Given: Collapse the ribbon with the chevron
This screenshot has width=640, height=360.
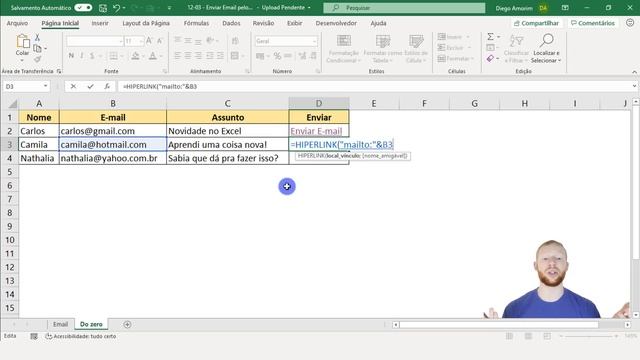Looking at the screenshot, I should click(634, 72).
